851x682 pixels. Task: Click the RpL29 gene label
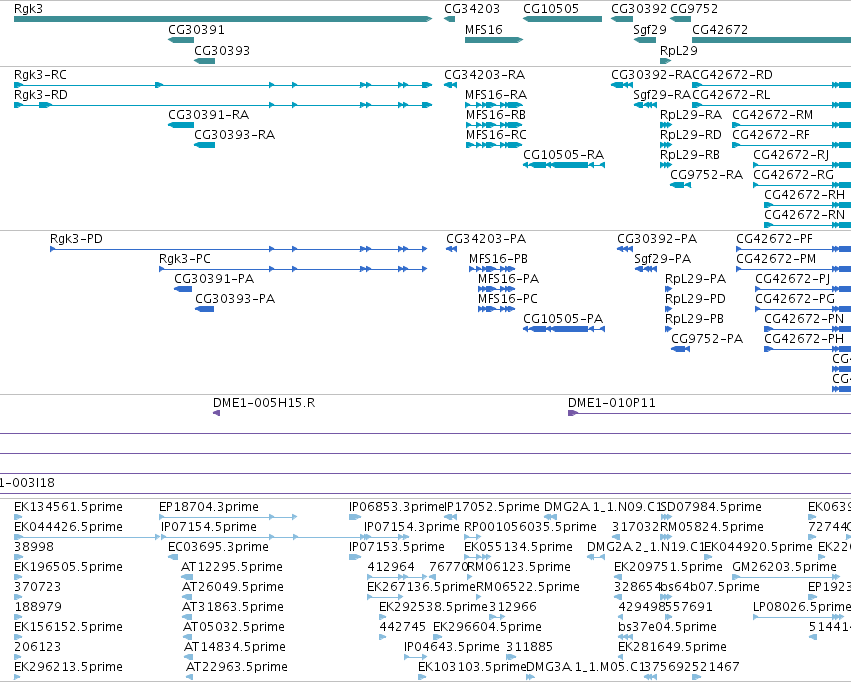678,50
